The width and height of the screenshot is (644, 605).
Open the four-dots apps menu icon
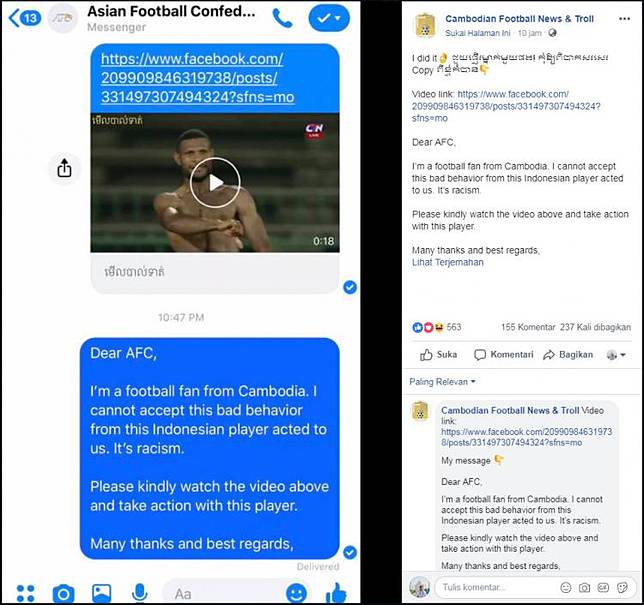pos(25,593)
